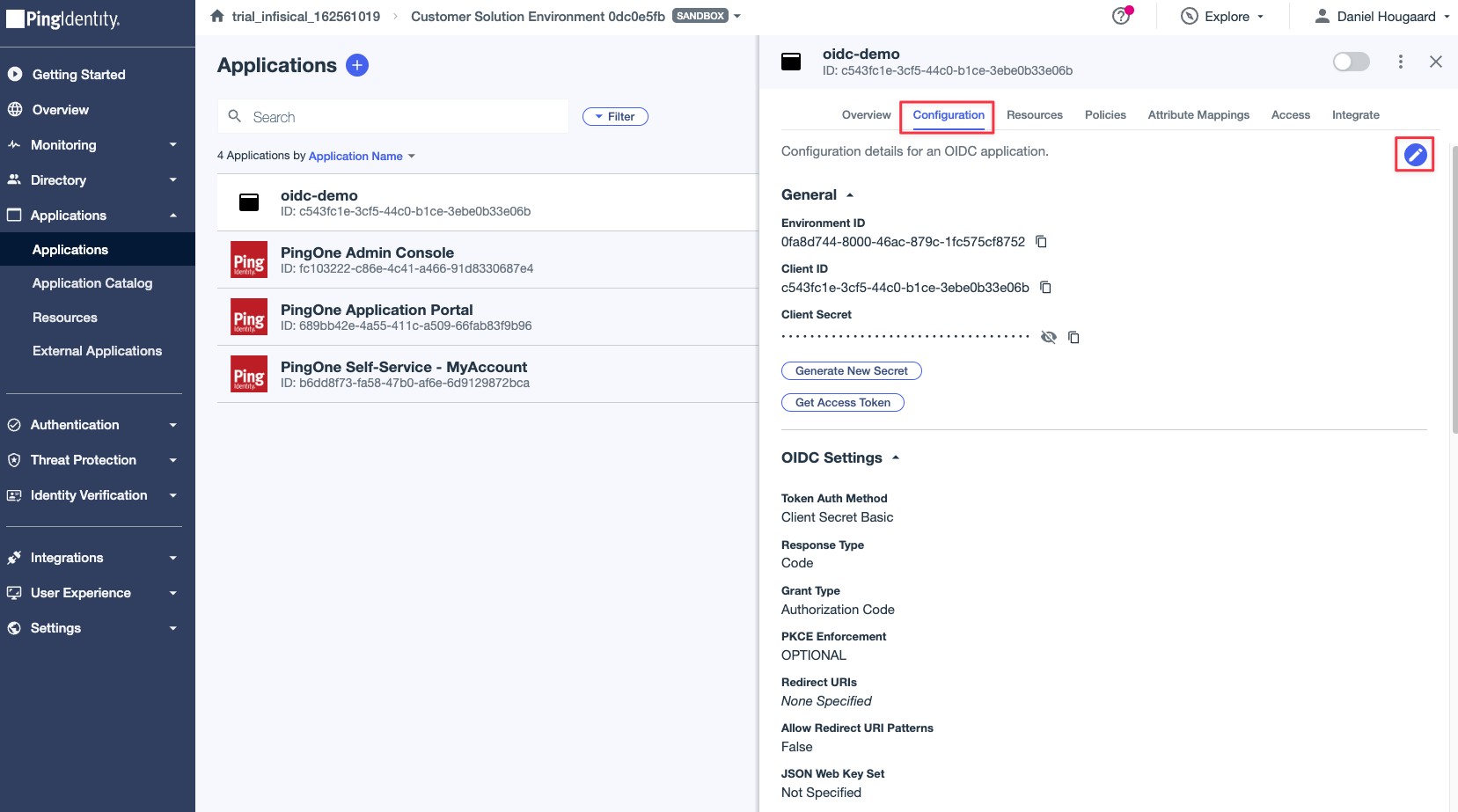Viewport: 1458px width, 812px height.
Task: Reveal the Client Secret with the eye icon
Action: pos(1048,337)
